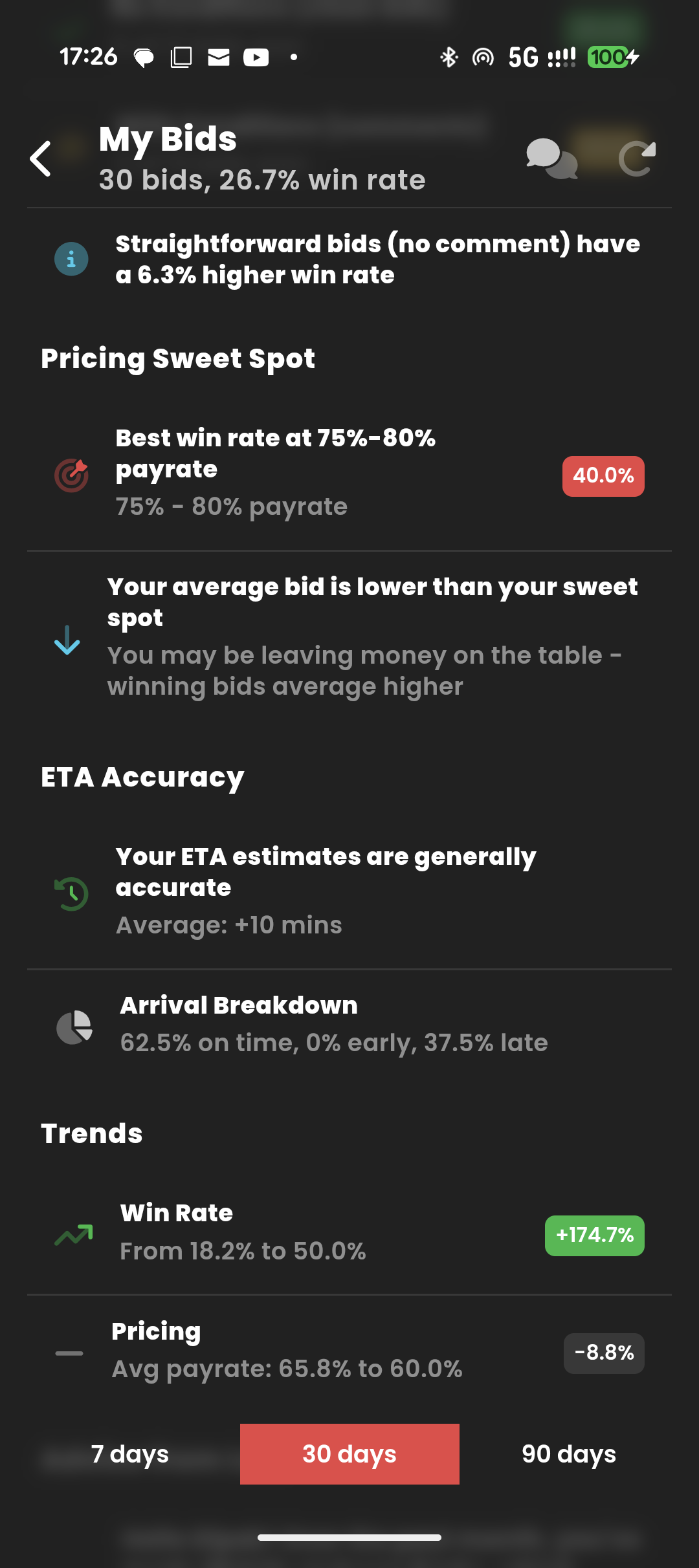Switch to the 90 days range
The height and width of the screenshot is (1568, 699).
569,1454
